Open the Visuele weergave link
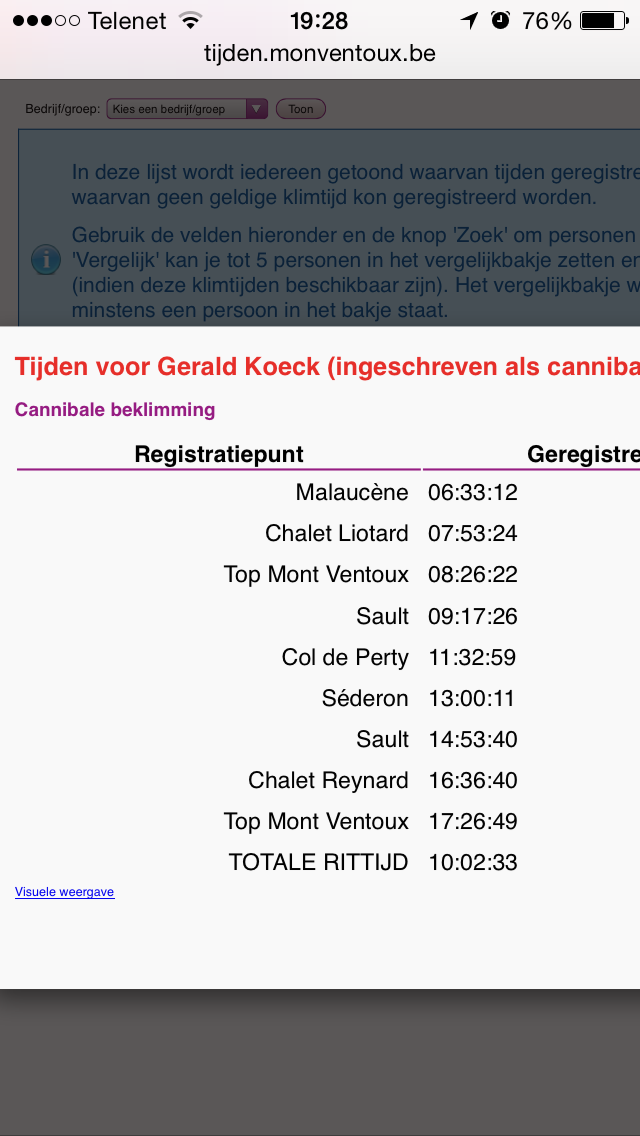The image size is (640, 1136). pos(65,892)
